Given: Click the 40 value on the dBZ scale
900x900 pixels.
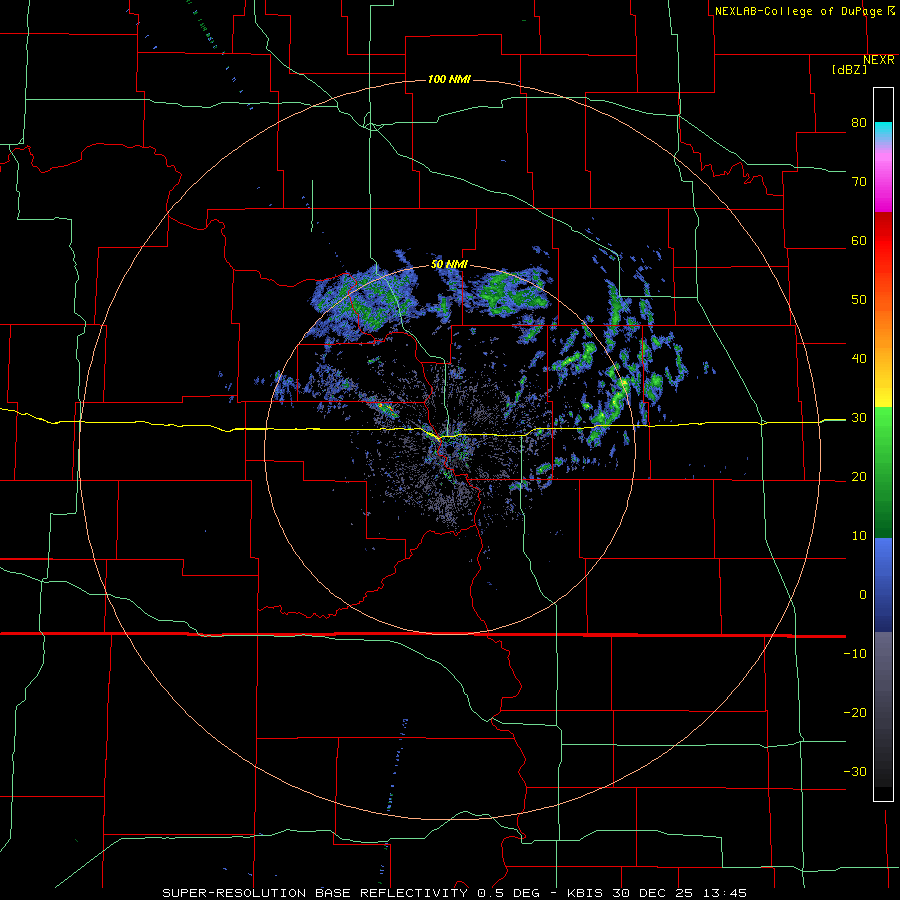Looking at the screenshot, I should 859,359.
